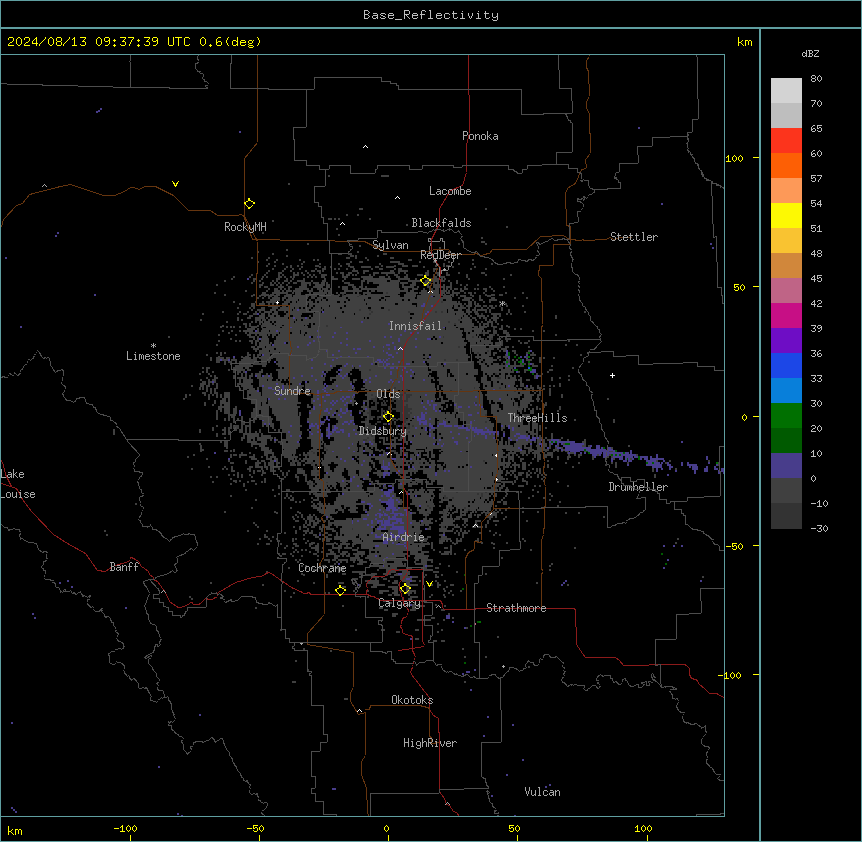This screenshot has height=842, width=862.
Task: Click the Airdrie city label
Action: click(404, 537)
